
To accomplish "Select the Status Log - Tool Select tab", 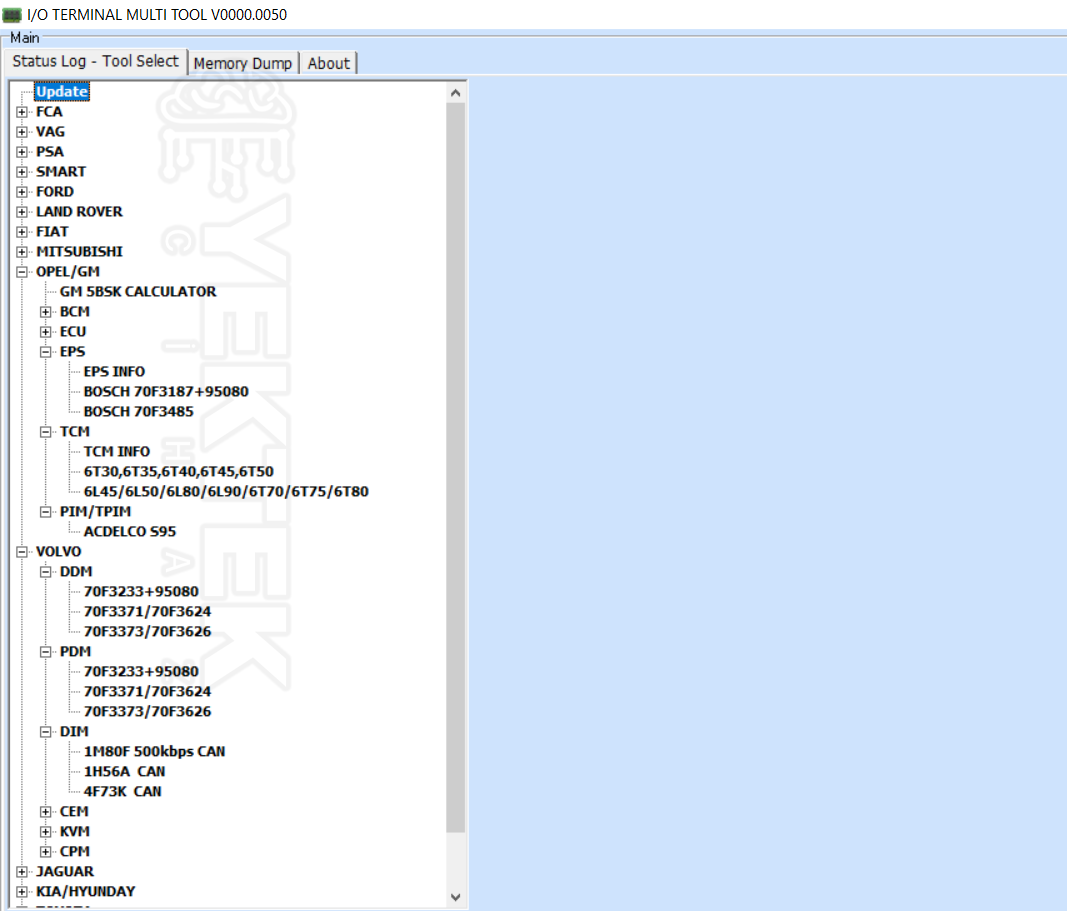I will pyautogui.click(x=95, y=61).
